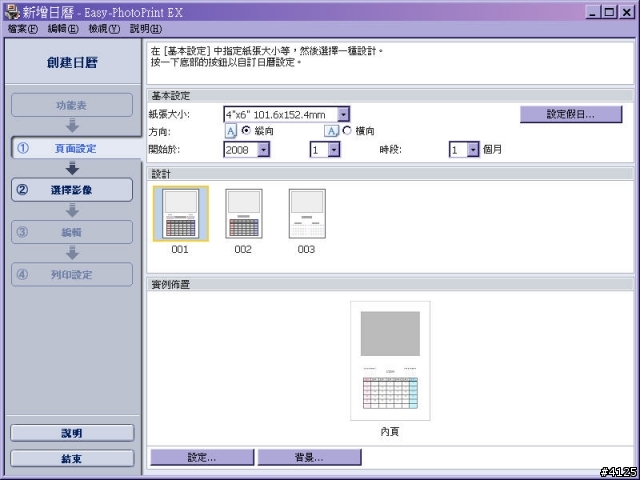
Task: Select step 1 頁面設定 tab
Action: [x=76, y=148]
